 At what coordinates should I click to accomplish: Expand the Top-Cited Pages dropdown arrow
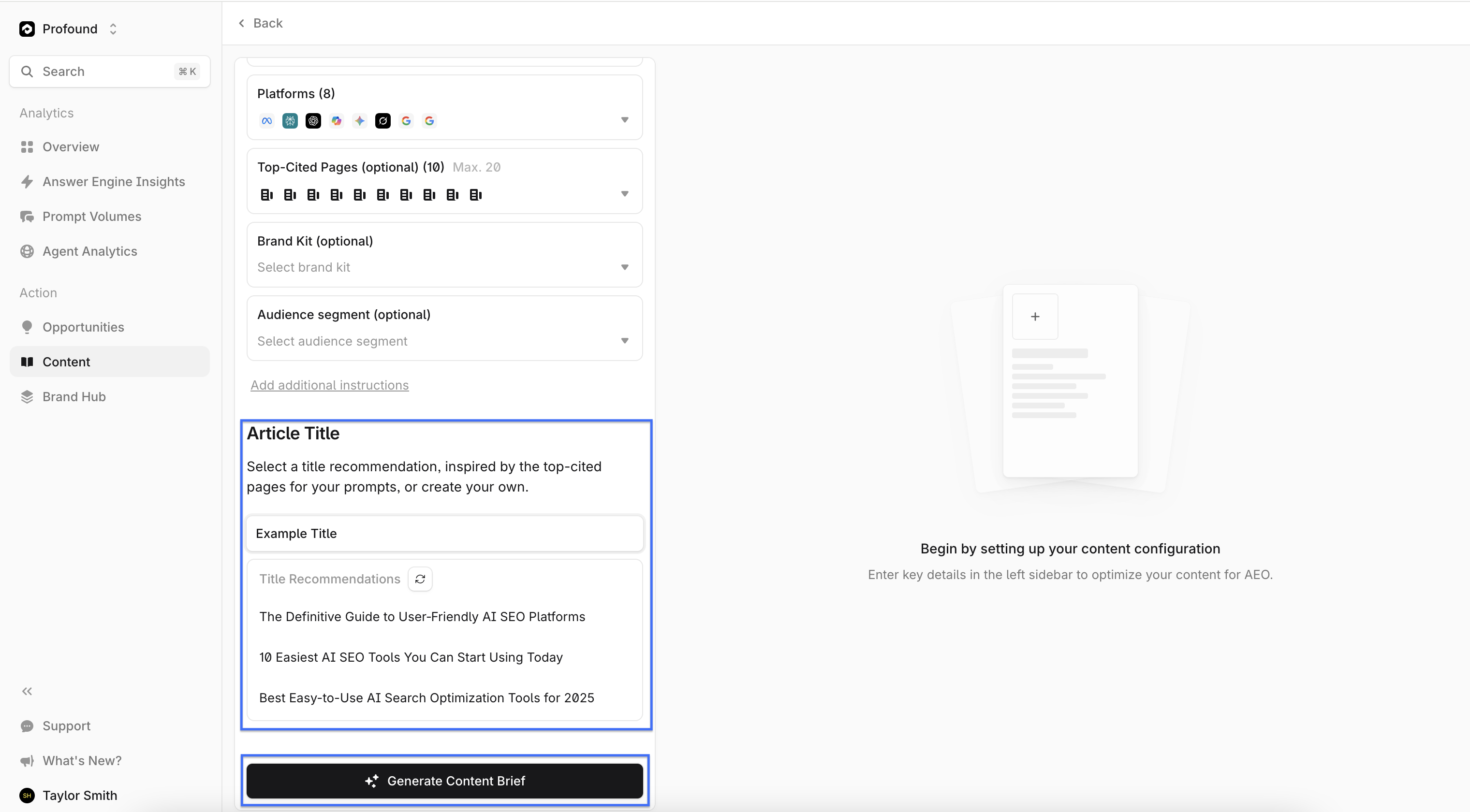tap(625, 194)
